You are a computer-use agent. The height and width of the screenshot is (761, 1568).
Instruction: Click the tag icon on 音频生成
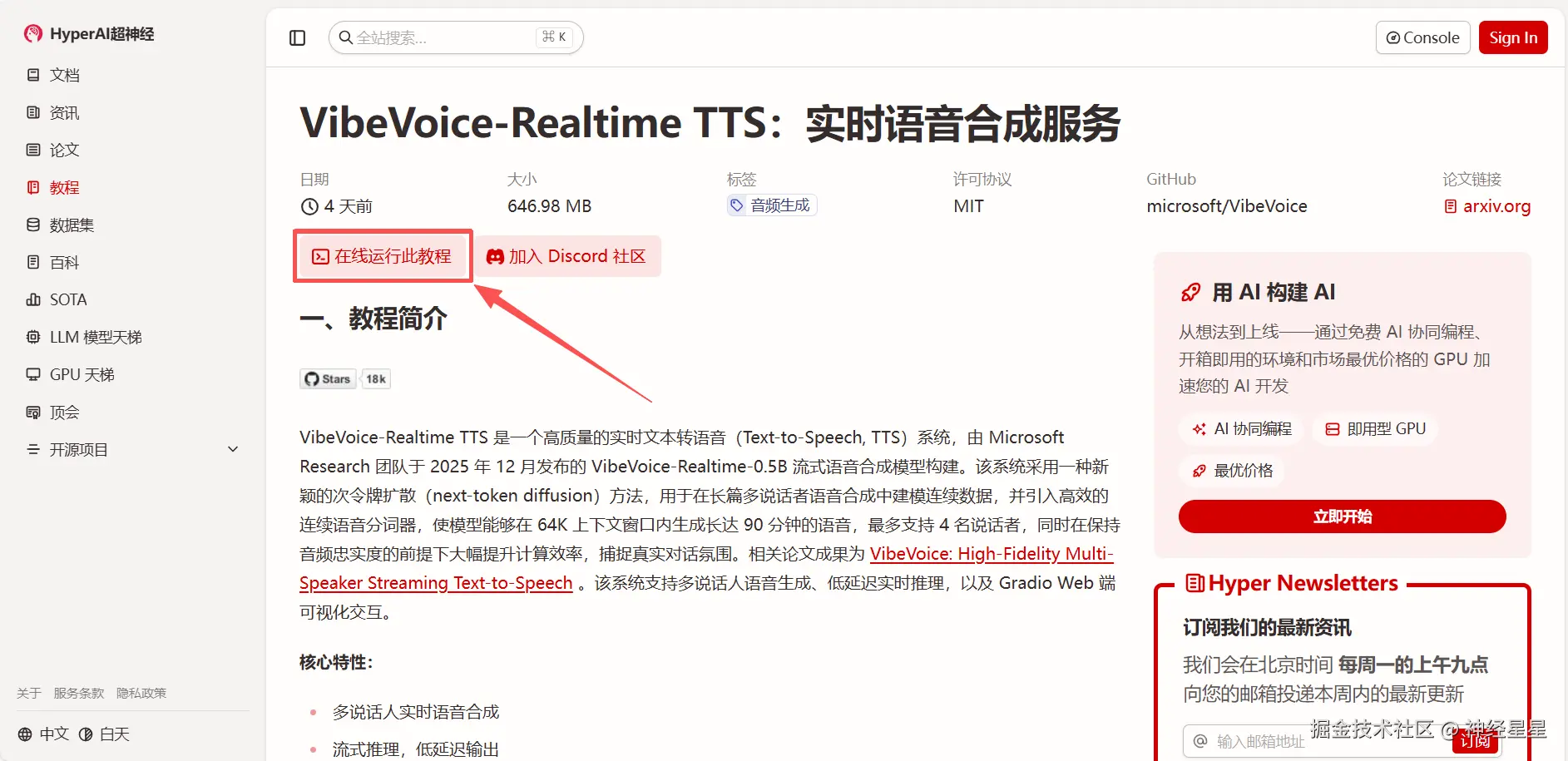[737, 205]
